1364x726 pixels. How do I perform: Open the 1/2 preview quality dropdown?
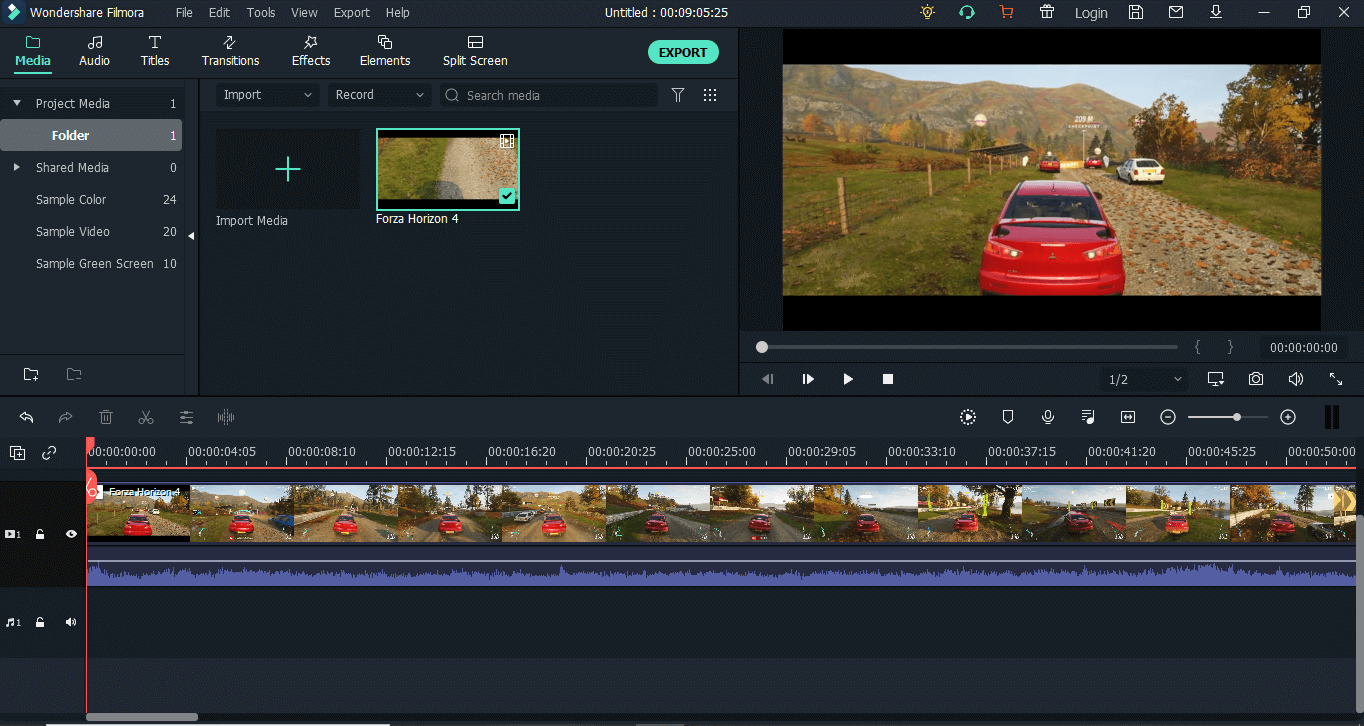tap(1146, 379)
